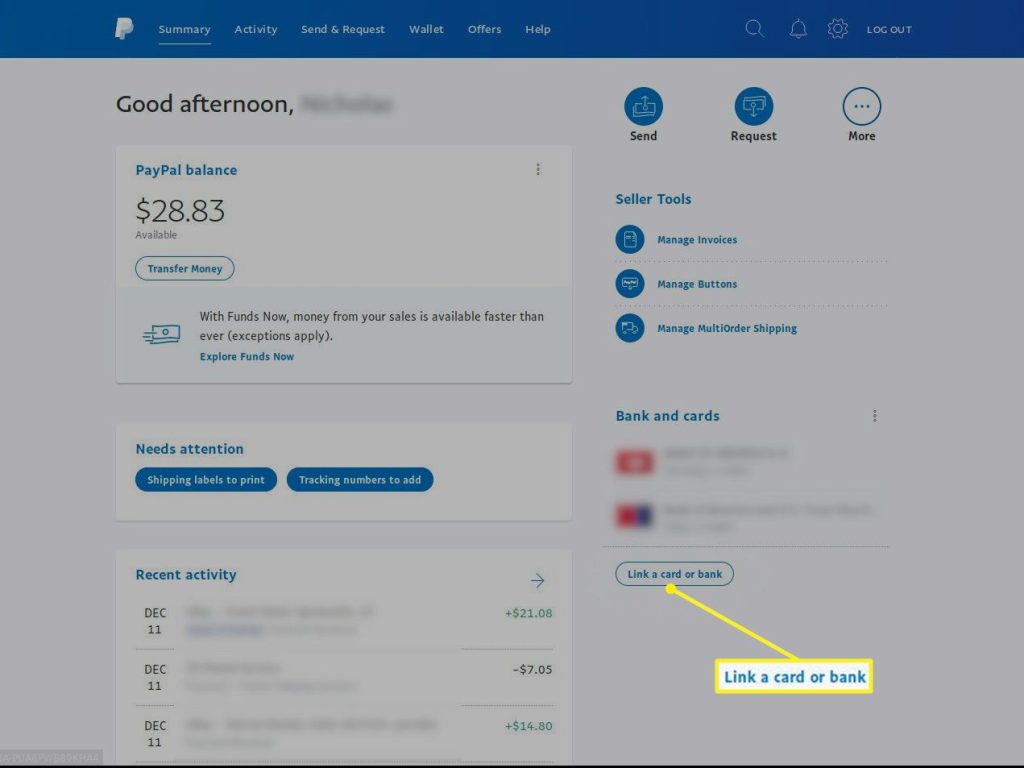The image size is (1024, 768).
Task: Click the MultiOrder Shipping truck icon
Action: [630, 328]
